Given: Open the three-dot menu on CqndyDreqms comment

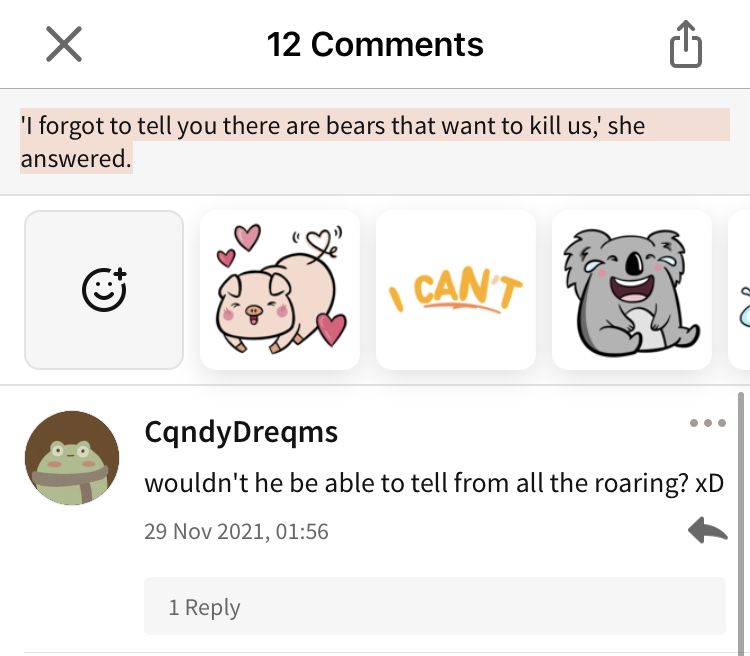Looking at the screenshot, I should coord(708,423).
